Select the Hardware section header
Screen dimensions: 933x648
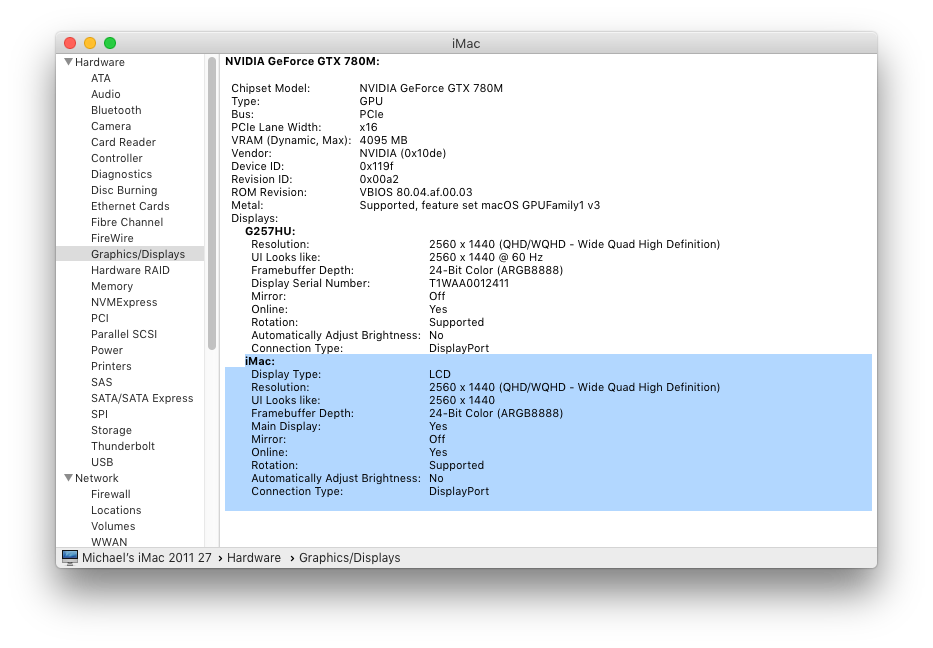(99, 62)
